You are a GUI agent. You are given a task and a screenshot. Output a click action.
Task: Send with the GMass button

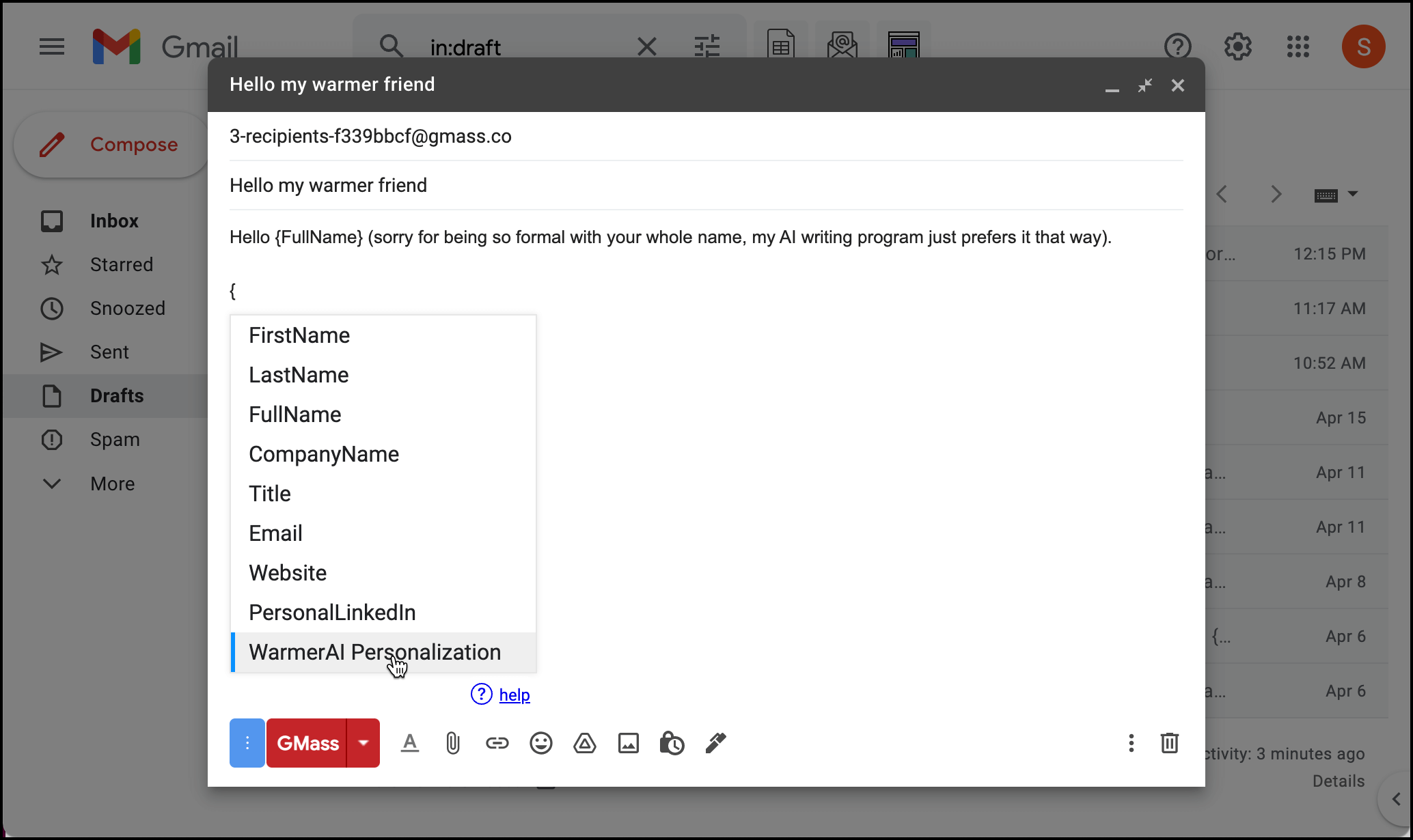tap(307, 743)
